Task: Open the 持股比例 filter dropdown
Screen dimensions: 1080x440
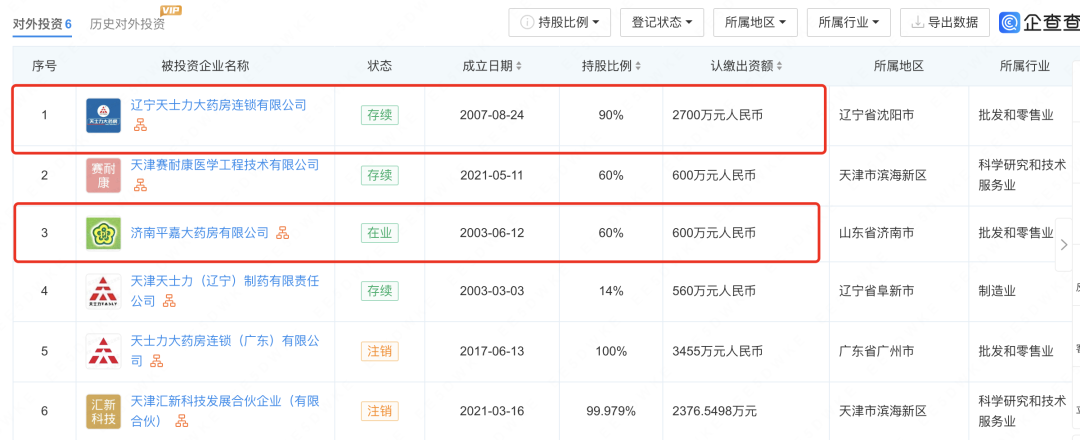Action: pyautogui.click(x=559, y=22)
